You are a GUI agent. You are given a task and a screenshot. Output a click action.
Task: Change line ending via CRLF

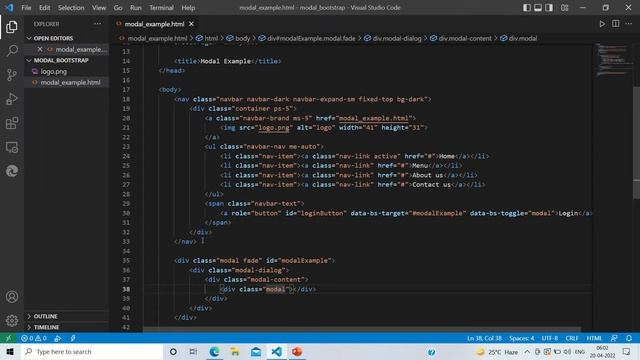point(572,338)
